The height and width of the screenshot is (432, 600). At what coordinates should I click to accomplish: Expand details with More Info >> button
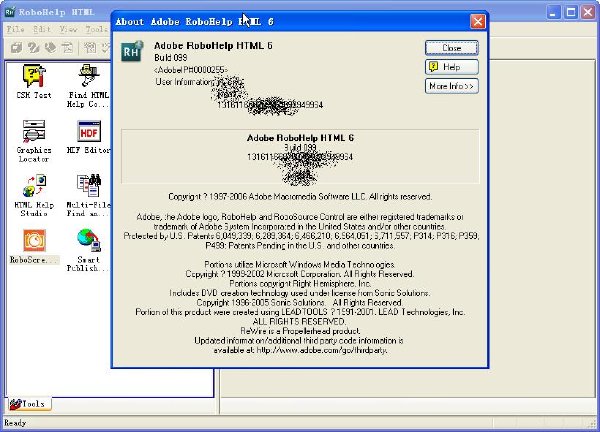click(x=452, y=86)
